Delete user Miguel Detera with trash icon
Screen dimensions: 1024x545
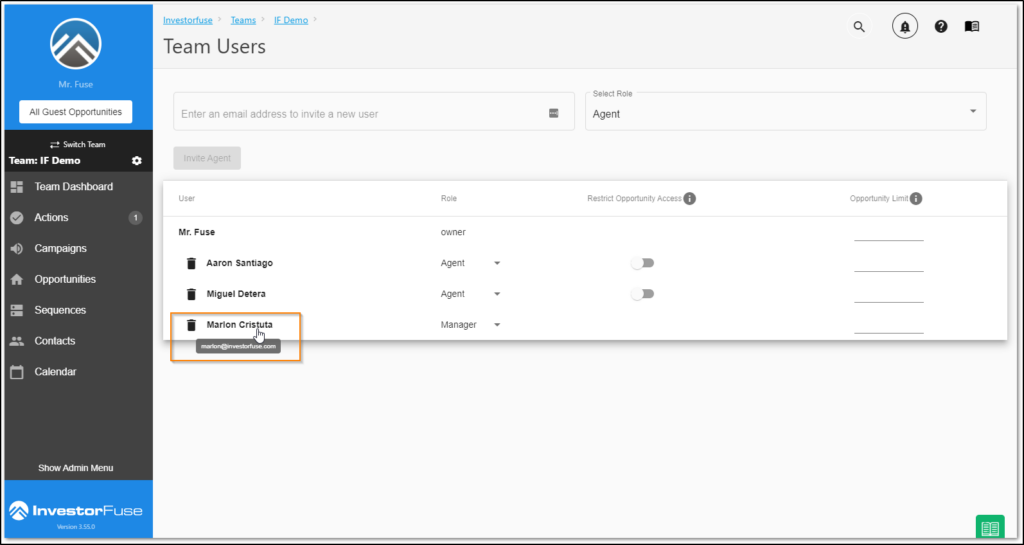point(191,294)
